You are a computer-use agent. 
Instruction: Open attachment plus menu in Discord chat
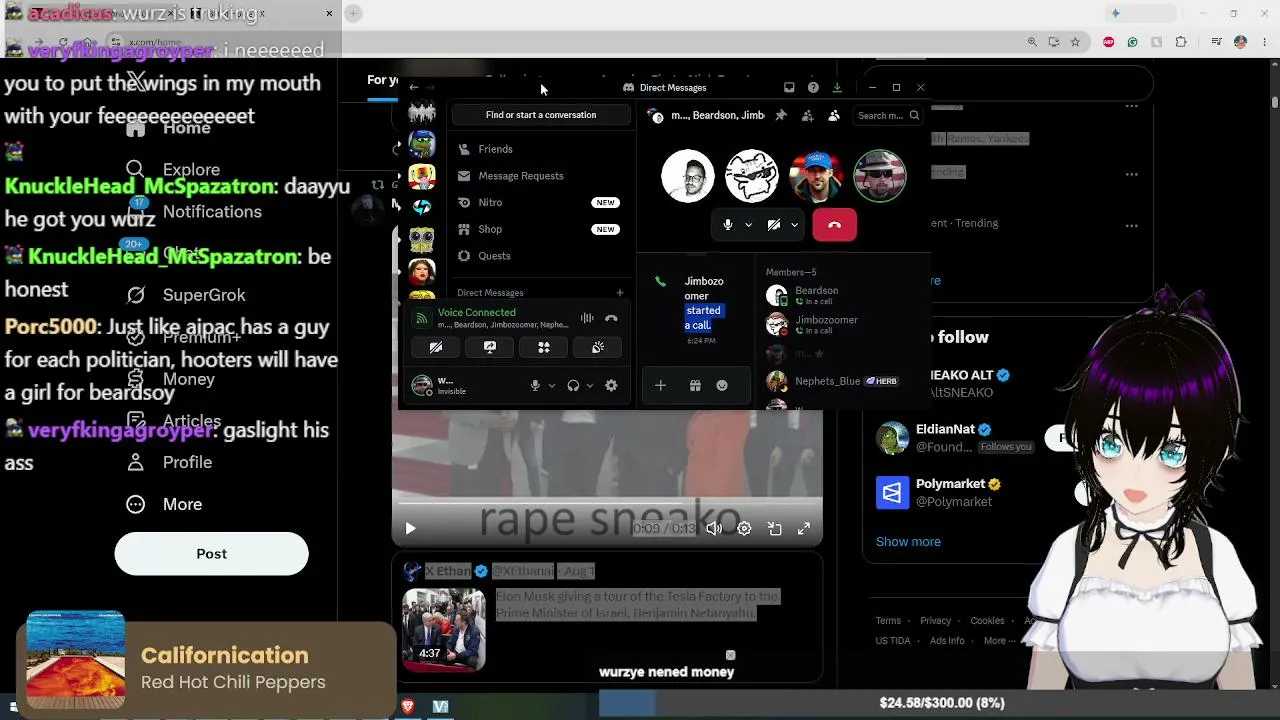660,385
